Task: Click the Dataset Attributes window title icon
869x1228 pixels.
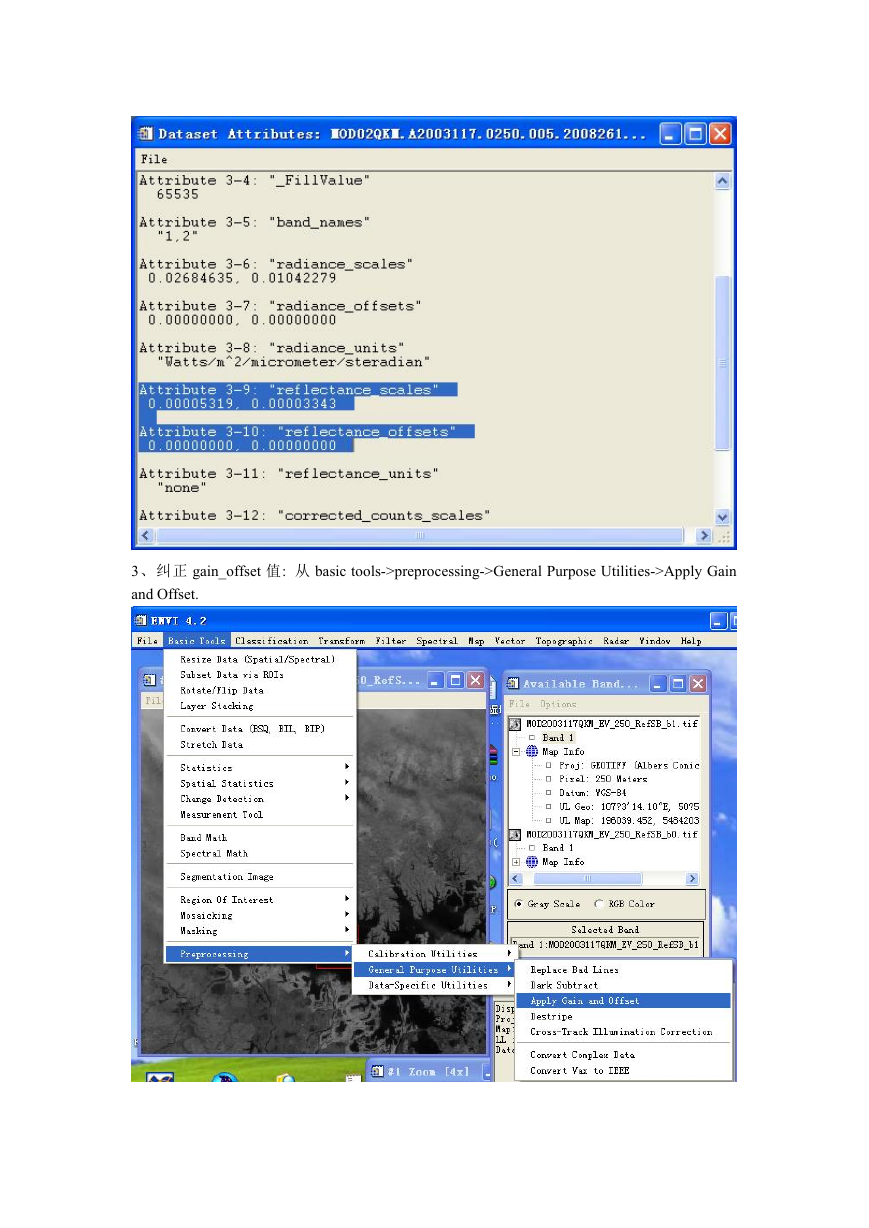Action: click(146, 133)
